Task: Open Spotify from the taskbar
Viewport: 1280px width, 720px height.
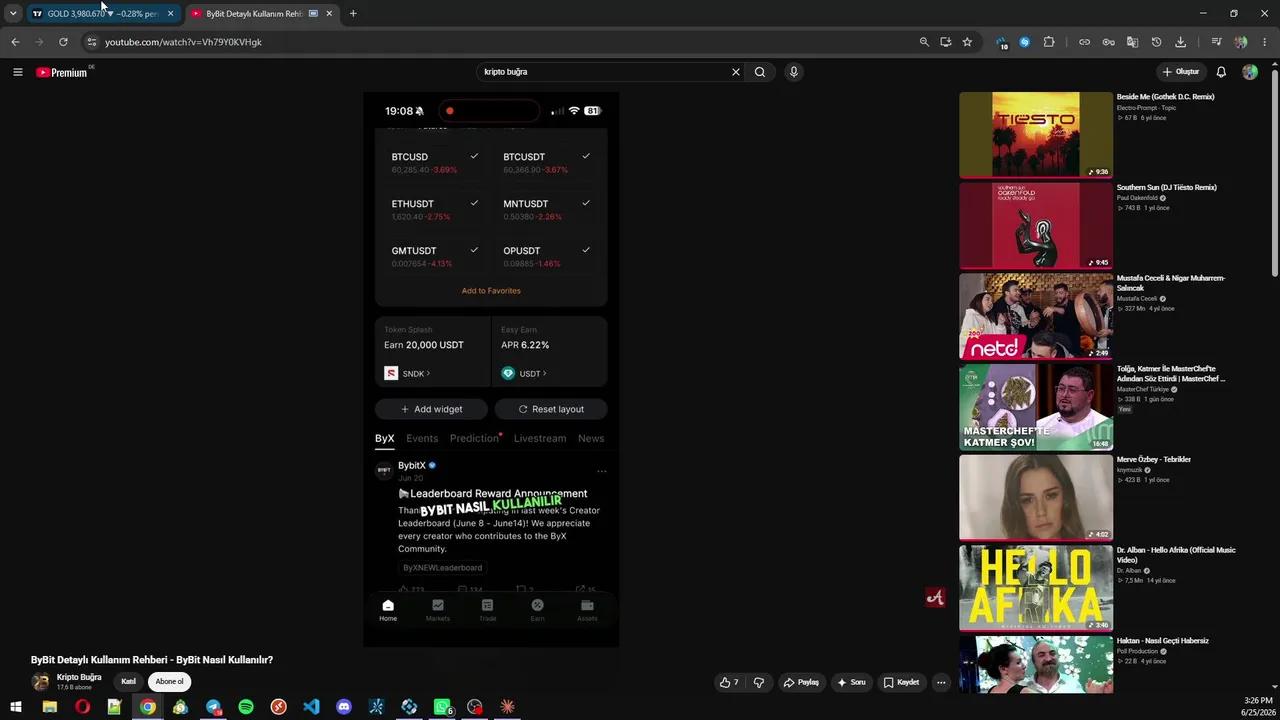Action: click(246, 707)
